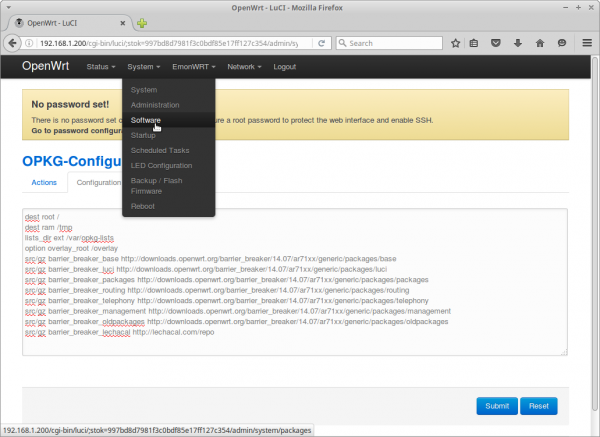Expand the EmonWRT dropdown menu
This screenshot has width=600, height=437.
point(194,67)
